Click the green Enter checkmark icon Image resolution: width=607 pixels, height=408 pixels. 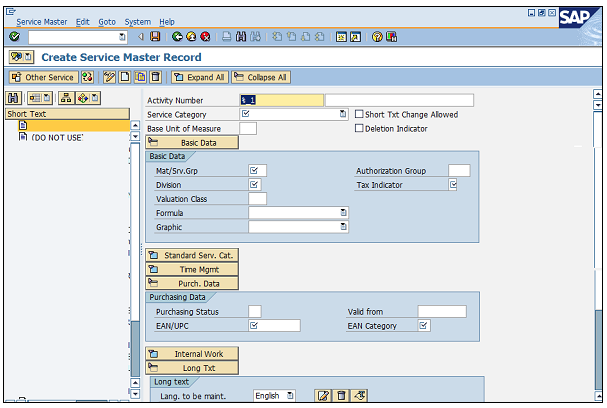[14, 37]
